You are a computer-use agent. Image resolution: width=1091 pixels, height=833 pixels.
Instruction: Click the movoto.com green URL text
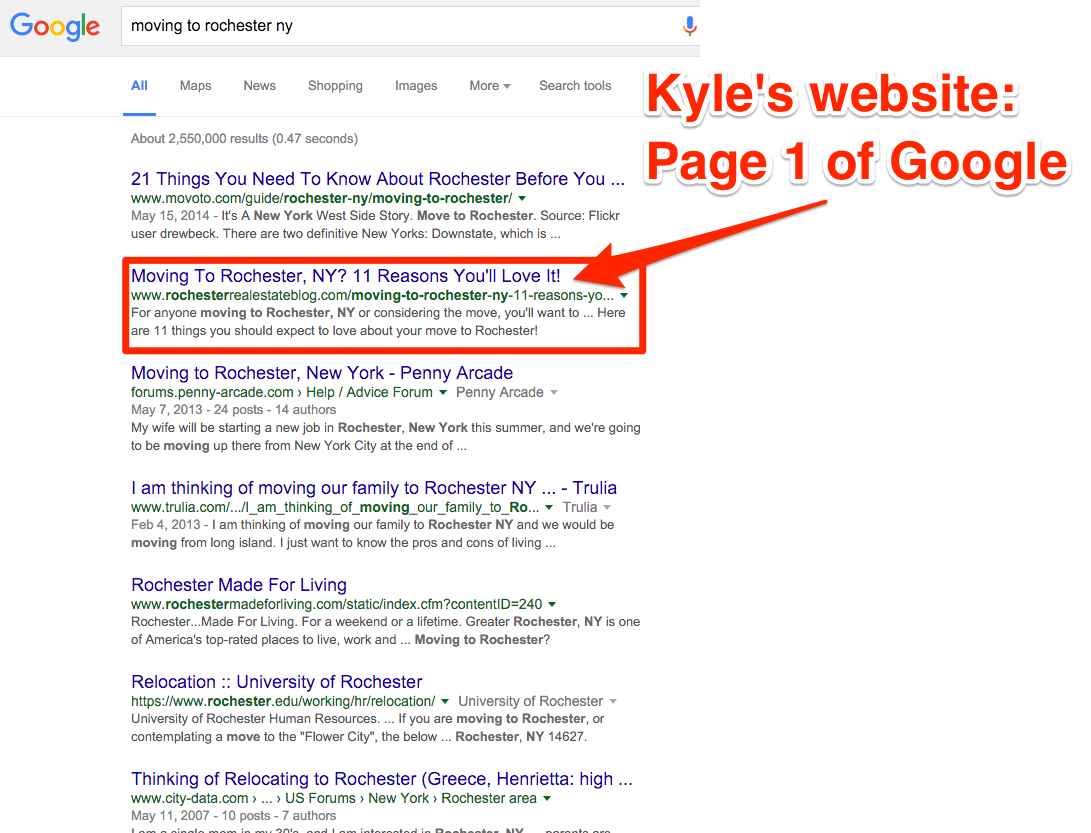321,198
